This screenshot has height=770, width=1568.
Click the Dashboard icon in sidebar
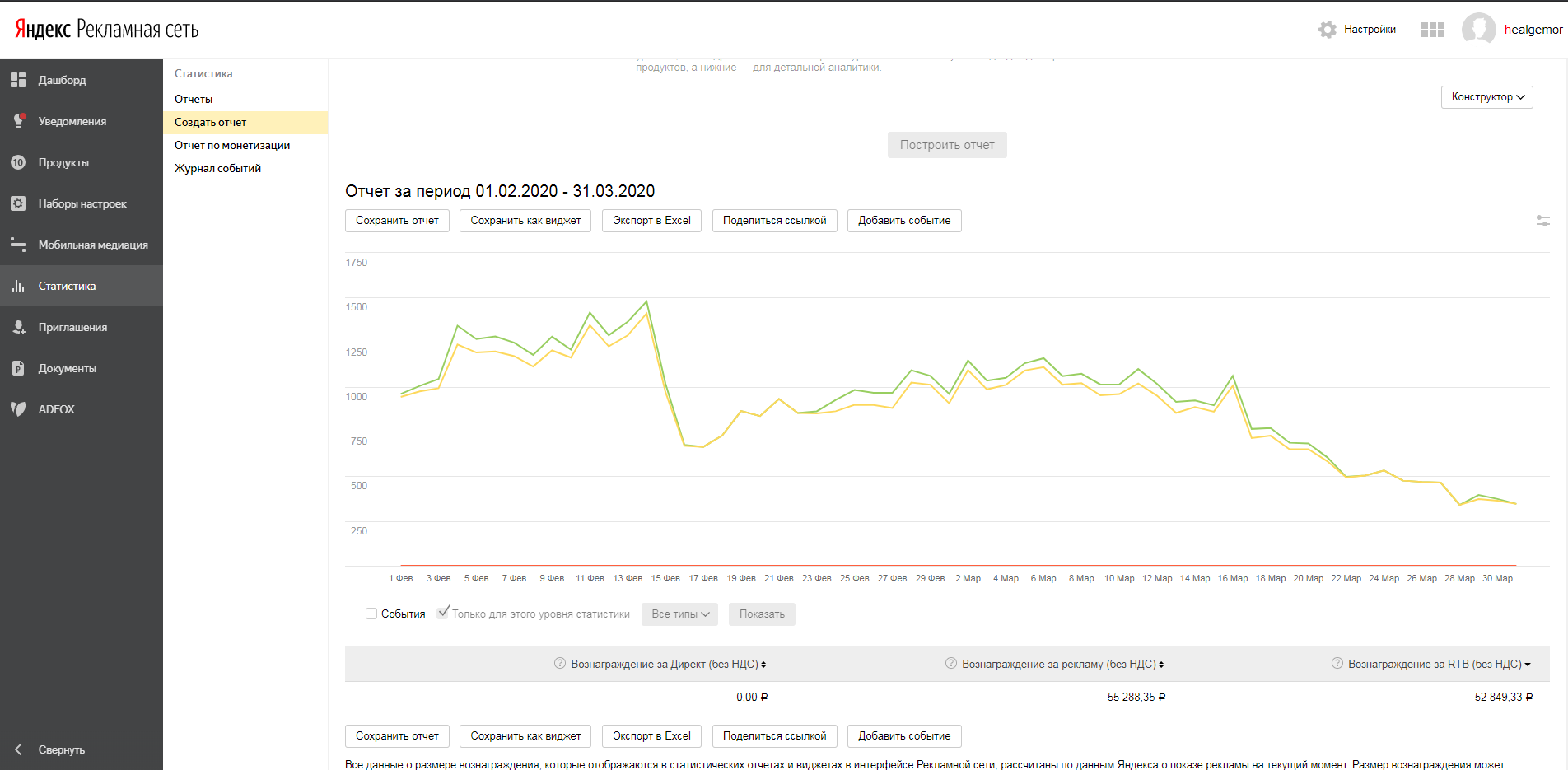[x=18, y=80]
